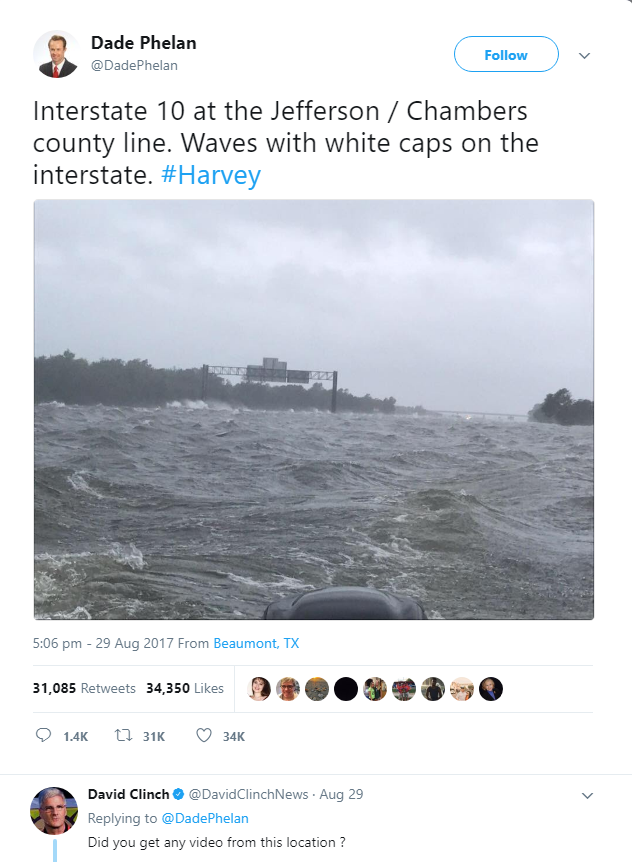Open the solid black liker avatar
The image size is (632, 862).
tap(346, 689)
